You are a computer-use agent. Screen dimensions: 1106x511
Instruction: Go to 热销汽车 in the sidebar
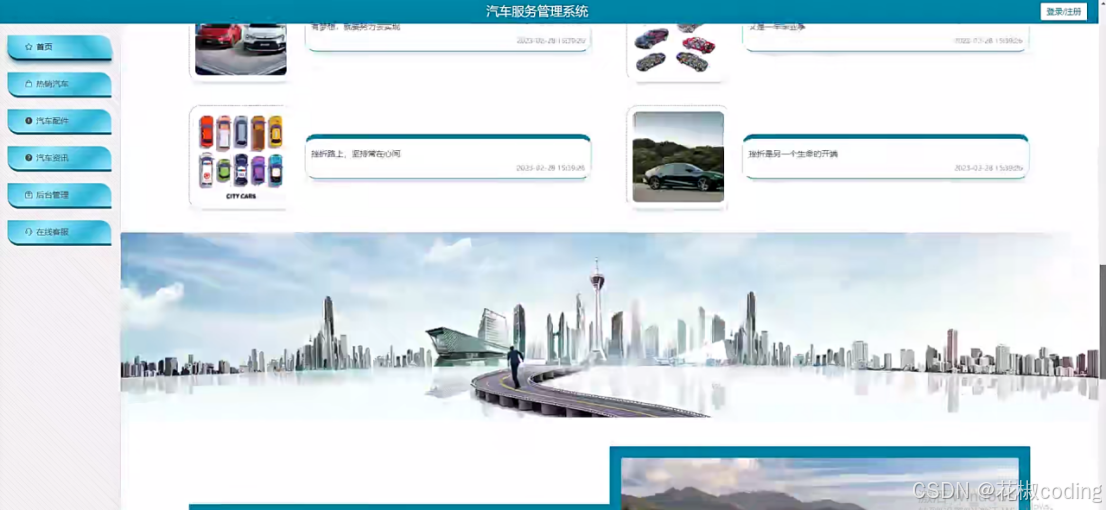tap(60, 84)
